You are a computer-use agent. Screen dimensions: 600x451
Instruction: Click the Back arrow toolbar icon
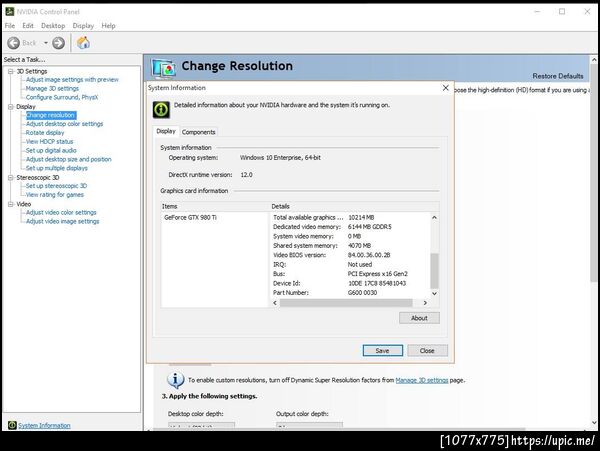click(x=14, y=43)
